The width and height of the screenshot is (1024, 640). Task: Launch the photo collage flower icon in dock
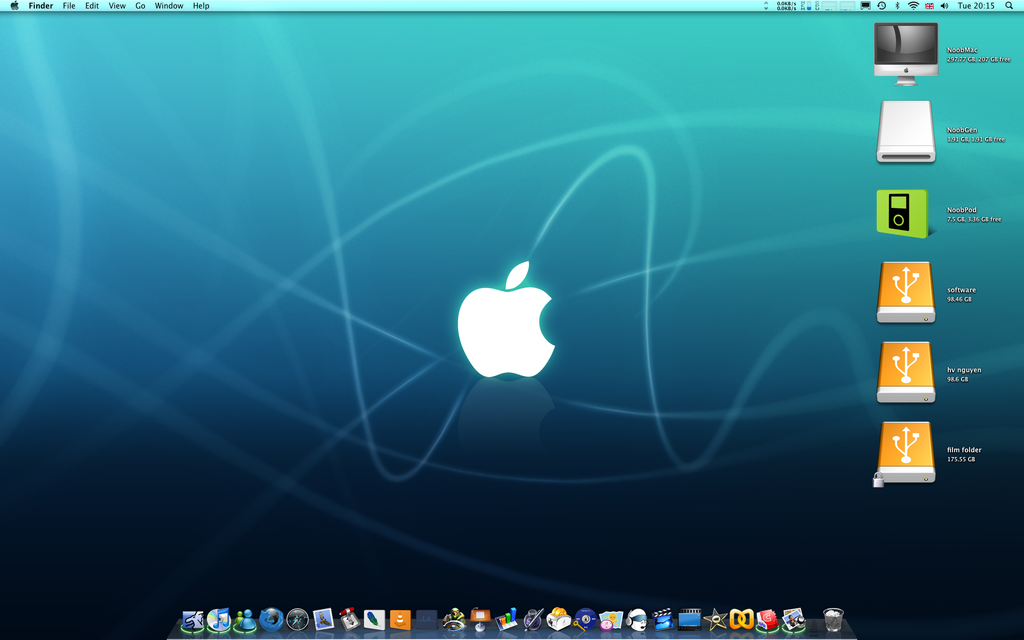click(x=611, y=619)
